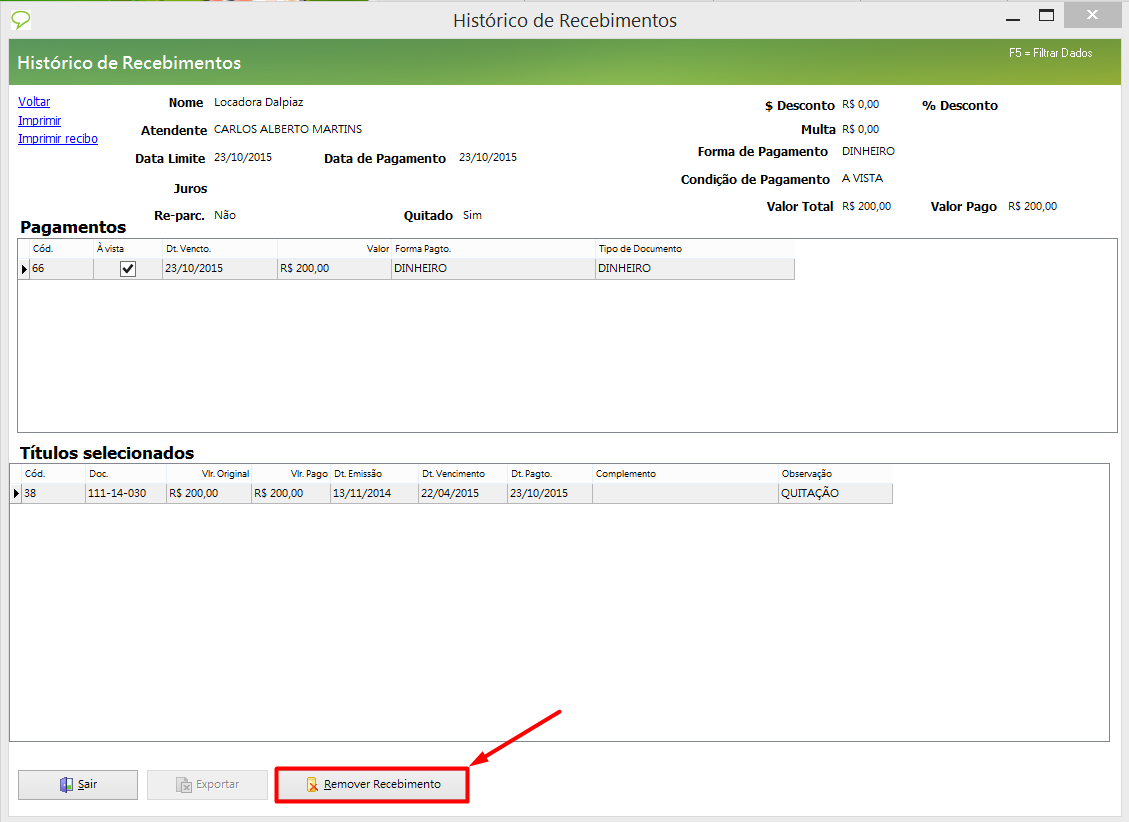Select payment row 66 arrow indicator
The width and height of the screenshot is (1129, 822).
point(24,269)
